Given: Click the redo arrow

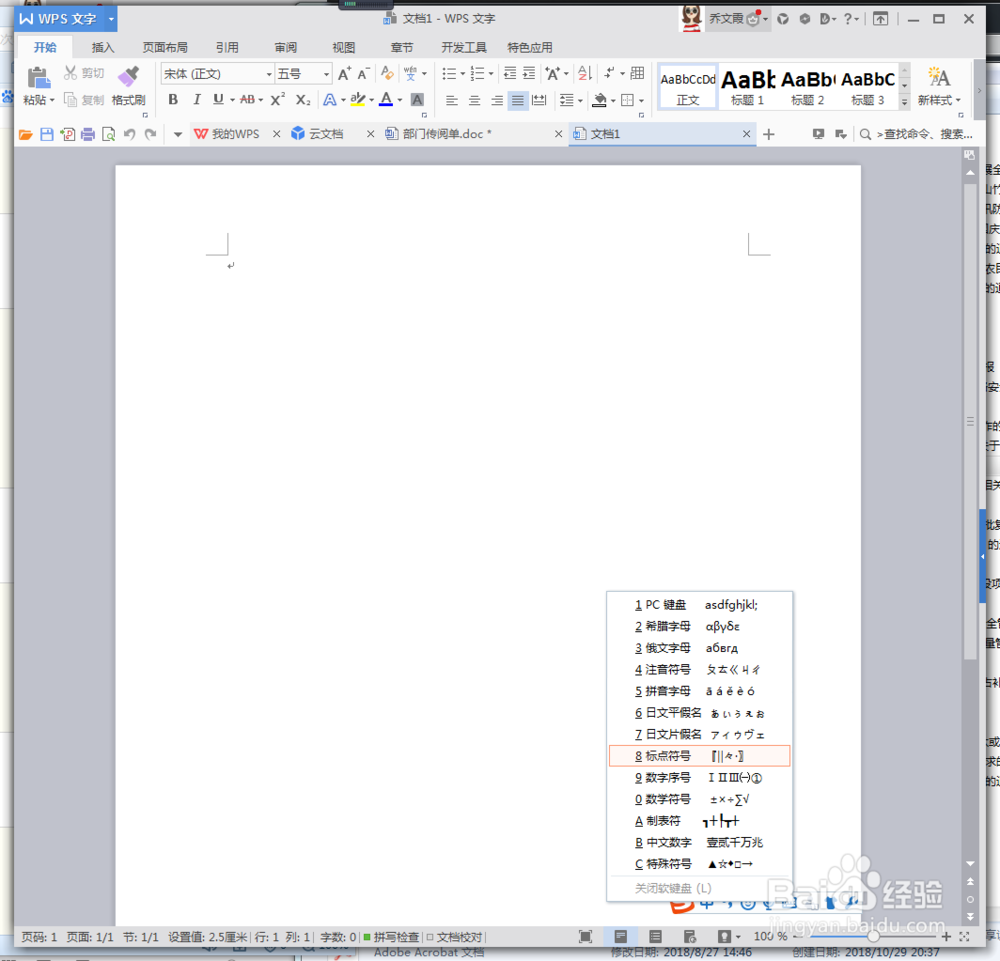Looking at the screenshot, I should click(x=151, y=134).
